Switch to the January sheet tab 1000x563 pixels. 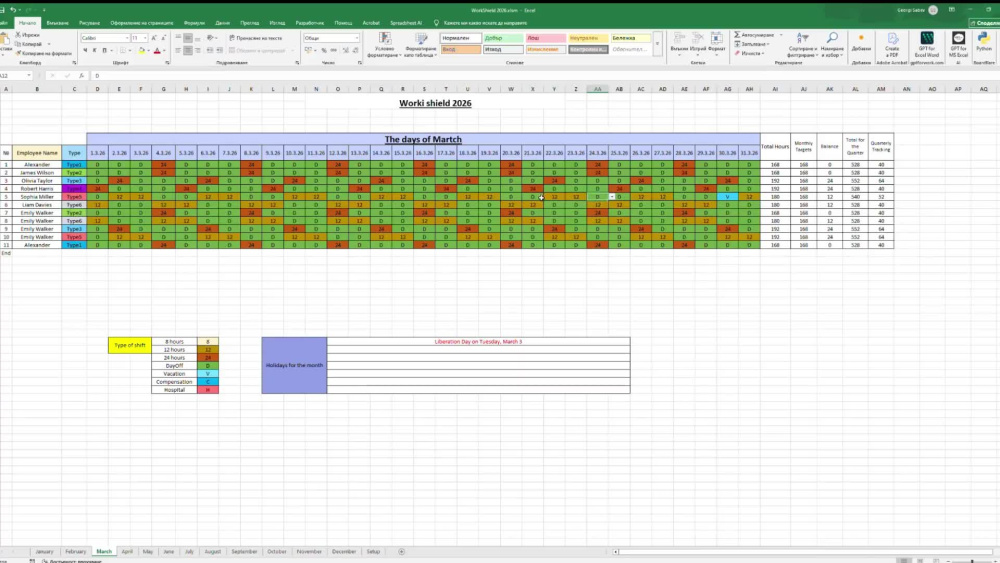(x=44, y=552)
